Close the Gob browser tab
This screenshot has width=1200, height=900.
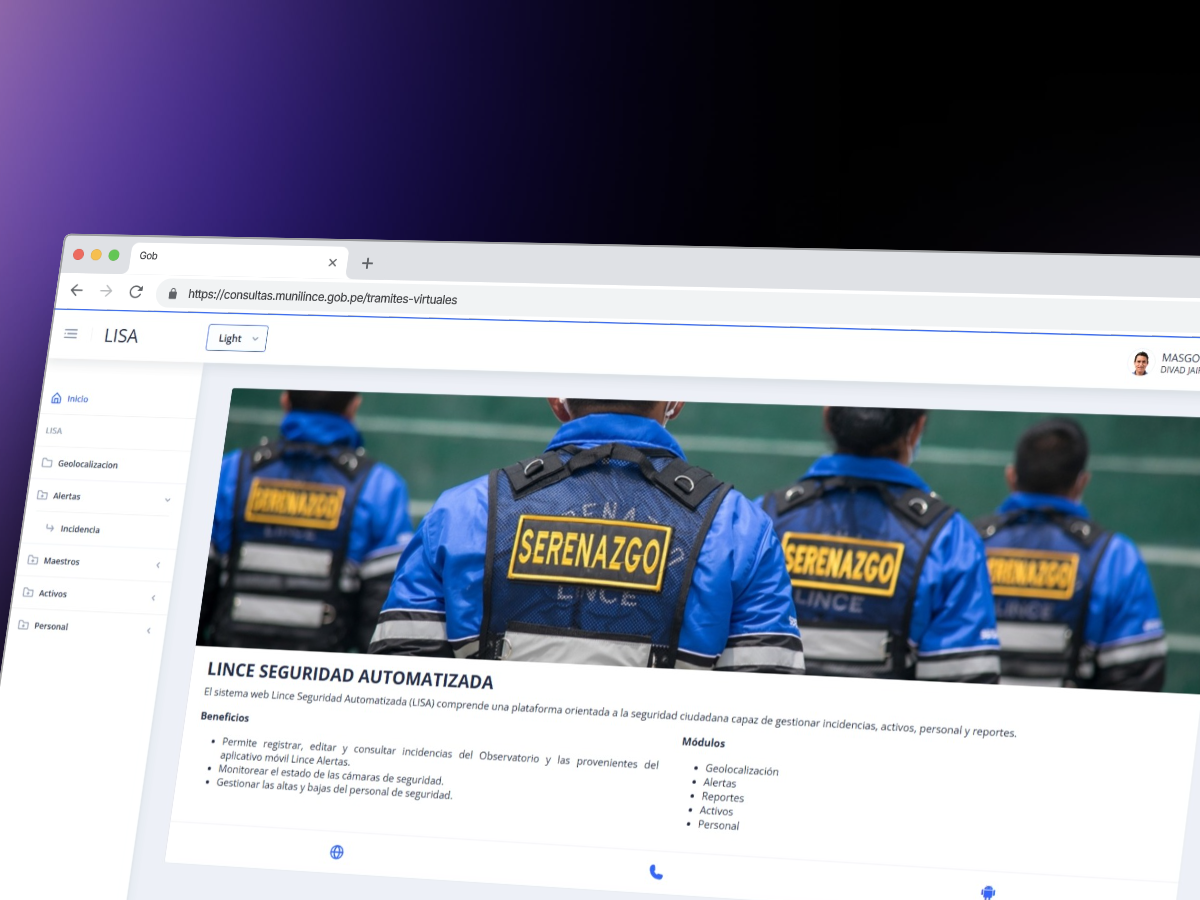pos(333,262)
